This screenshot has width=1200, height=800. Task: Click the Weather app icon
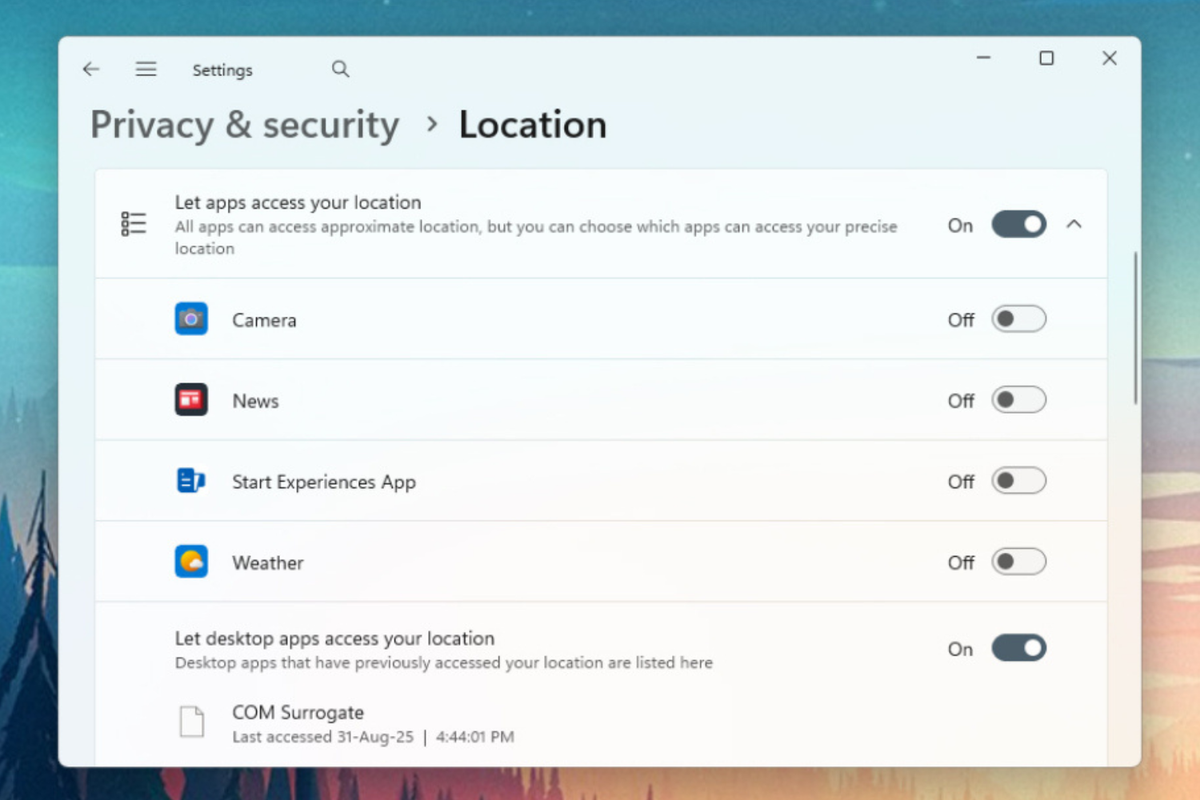point(191,562)
